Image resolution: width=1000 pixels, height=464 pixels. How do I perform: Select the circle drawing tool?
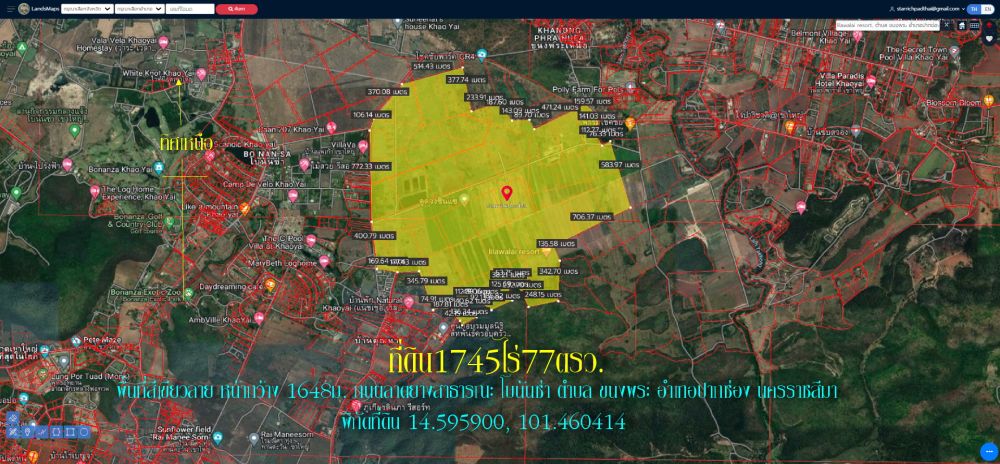point(84,432)
